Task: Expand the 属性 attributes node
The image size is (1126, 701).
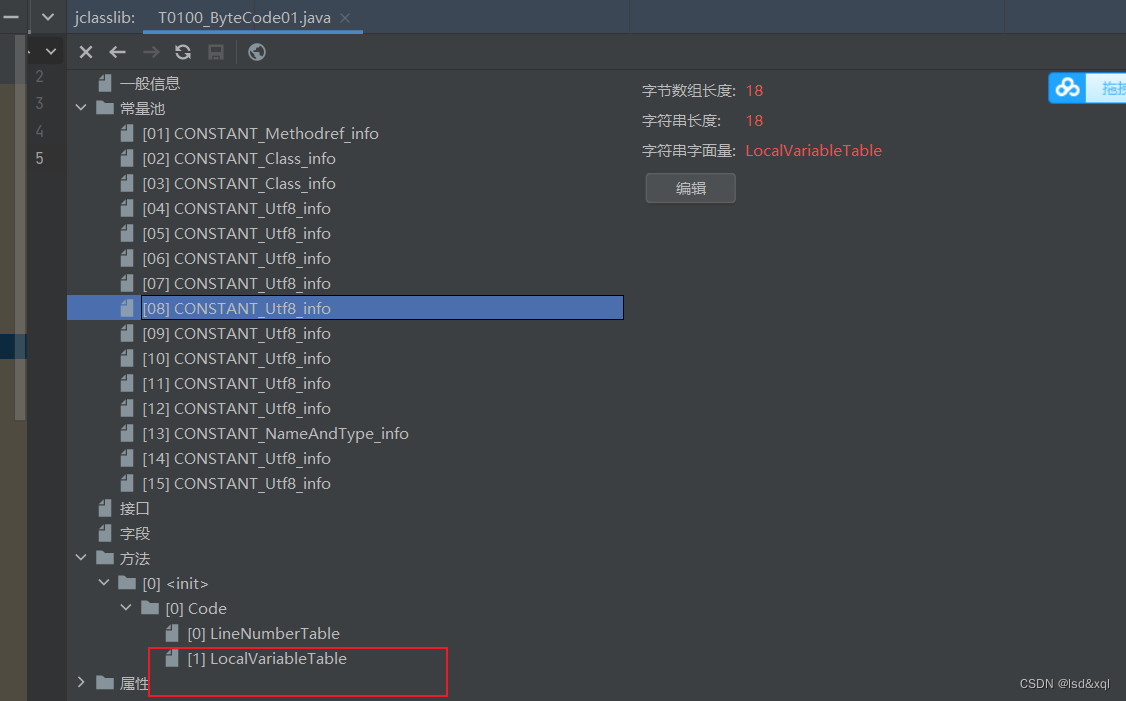Action: click(81, 682)
